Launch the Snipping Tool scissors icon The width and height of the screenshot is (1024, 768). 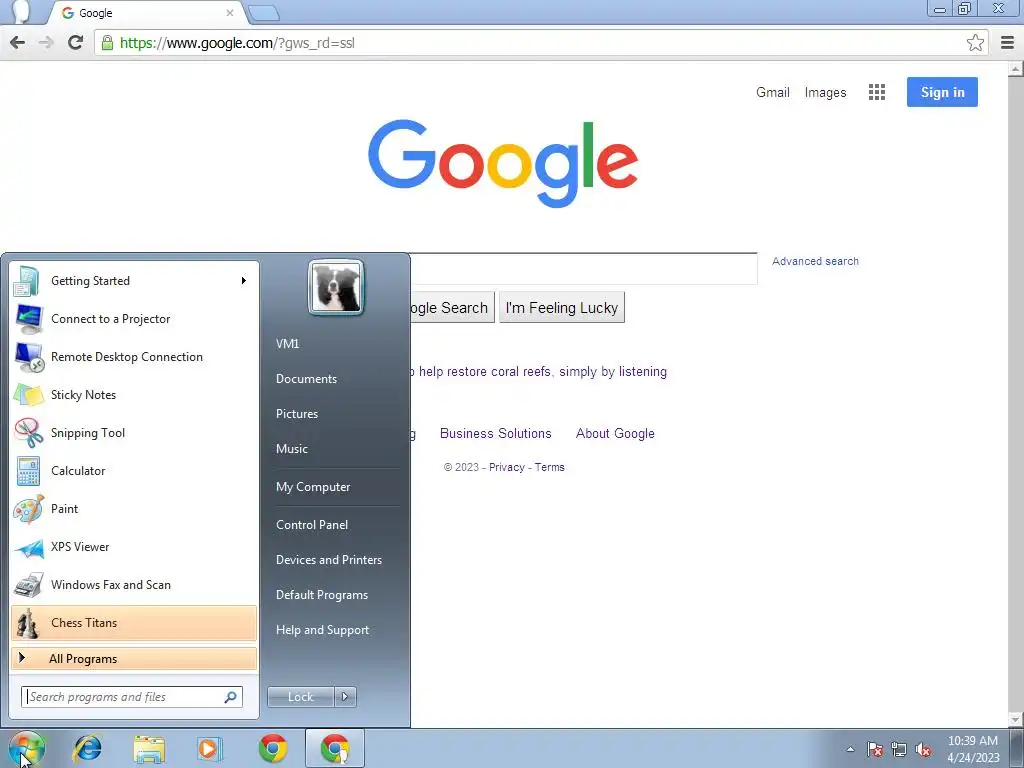coord(29,433)
